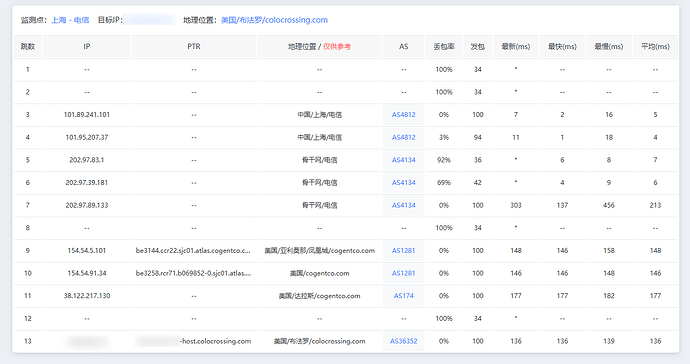Open the AS174 link in hop 11

click(x=404, y=296)
